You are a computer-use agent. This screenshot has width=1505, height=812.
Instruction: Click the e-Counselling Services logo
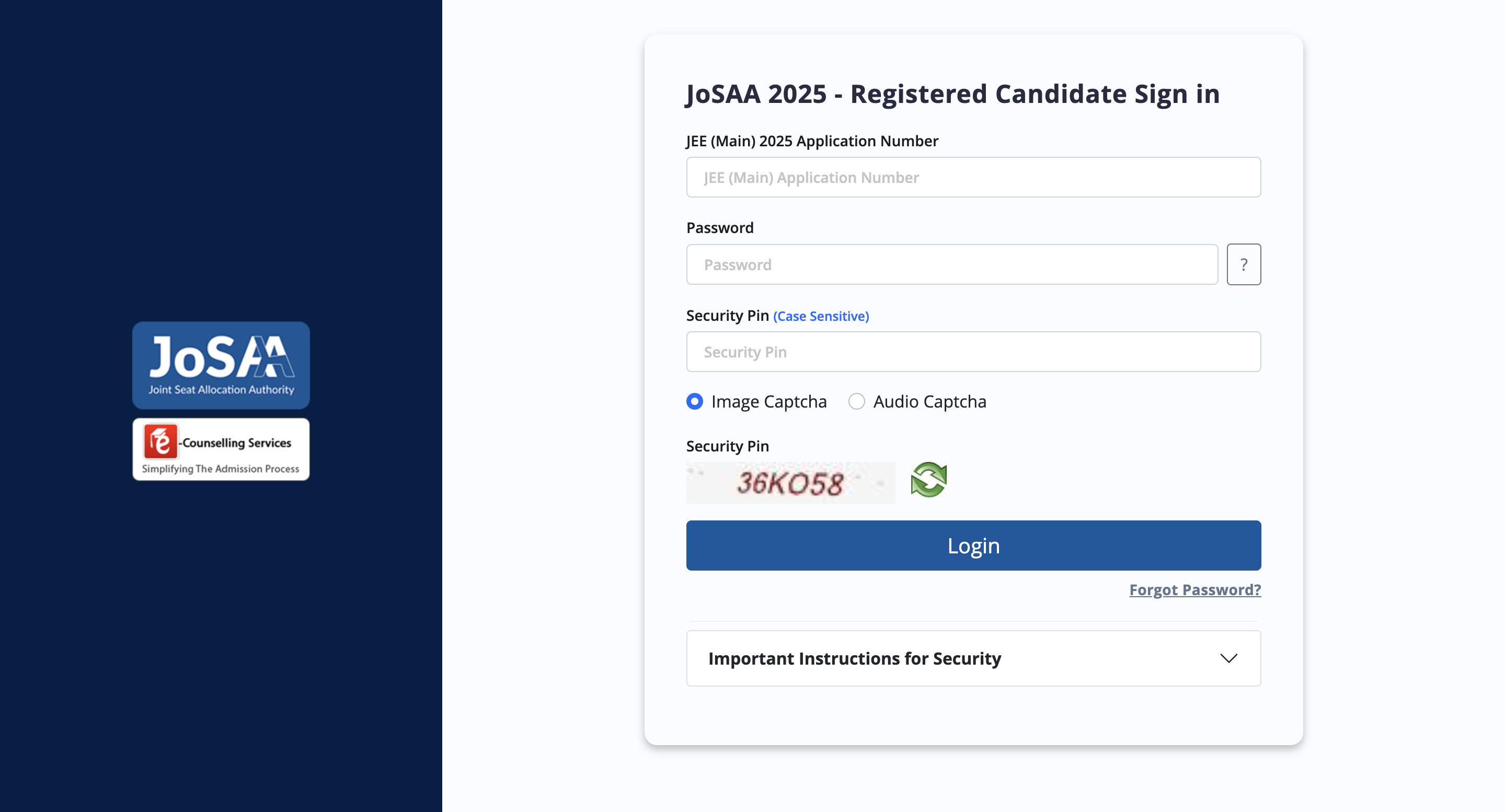pos(221,449)
